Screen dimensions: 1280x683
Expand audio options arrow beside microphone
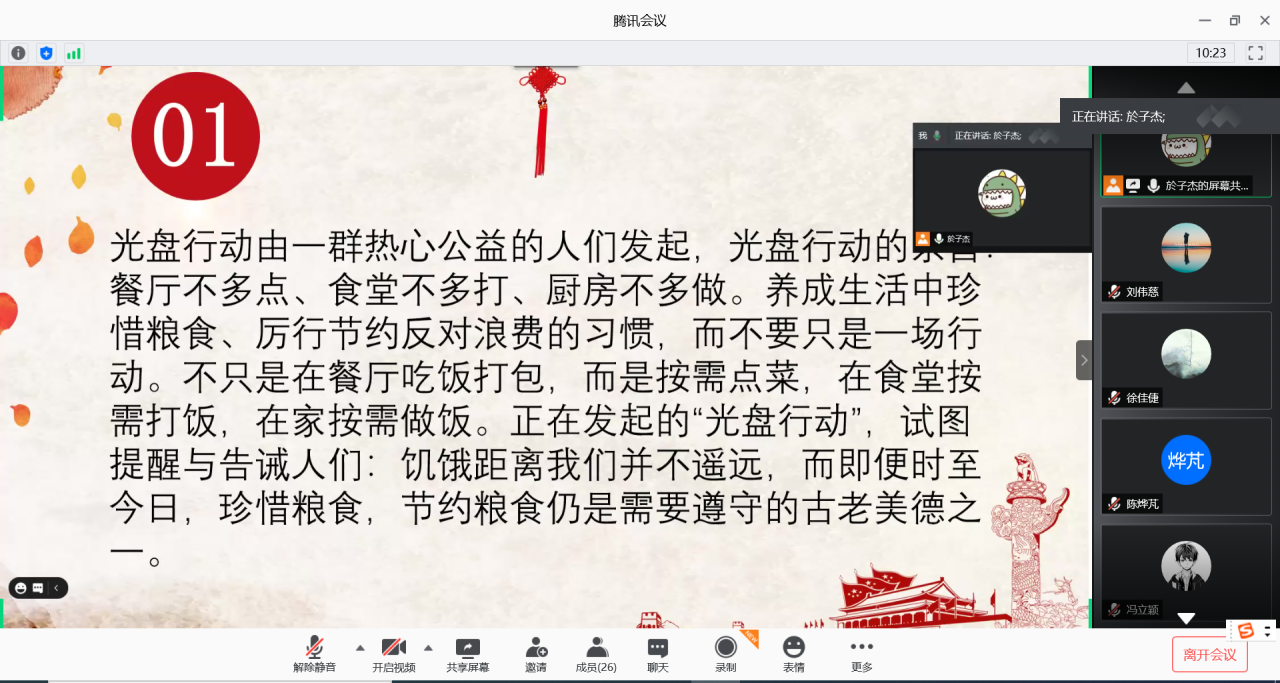point(359,647)
